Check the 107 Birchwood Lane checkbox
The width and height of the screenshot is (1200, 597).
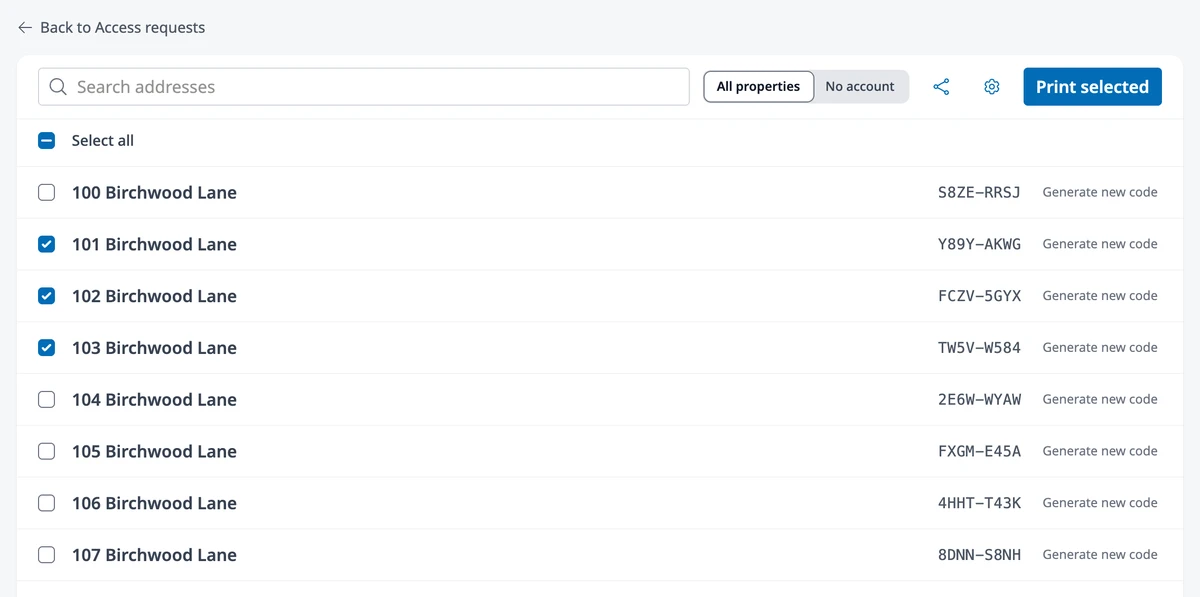47,555
